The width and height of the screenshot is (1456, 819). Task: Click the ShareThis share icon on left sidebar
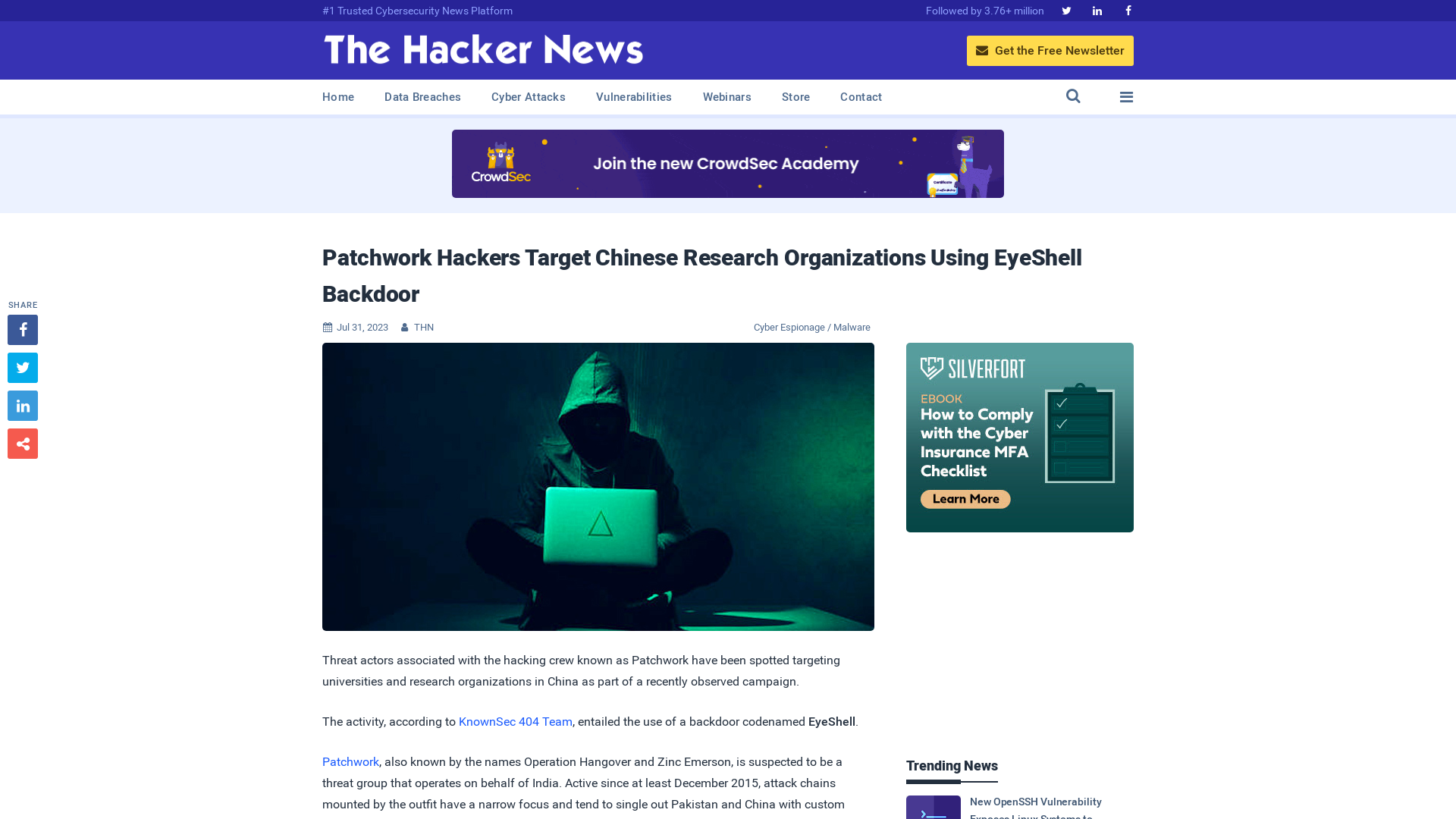[x=22, y=443]
